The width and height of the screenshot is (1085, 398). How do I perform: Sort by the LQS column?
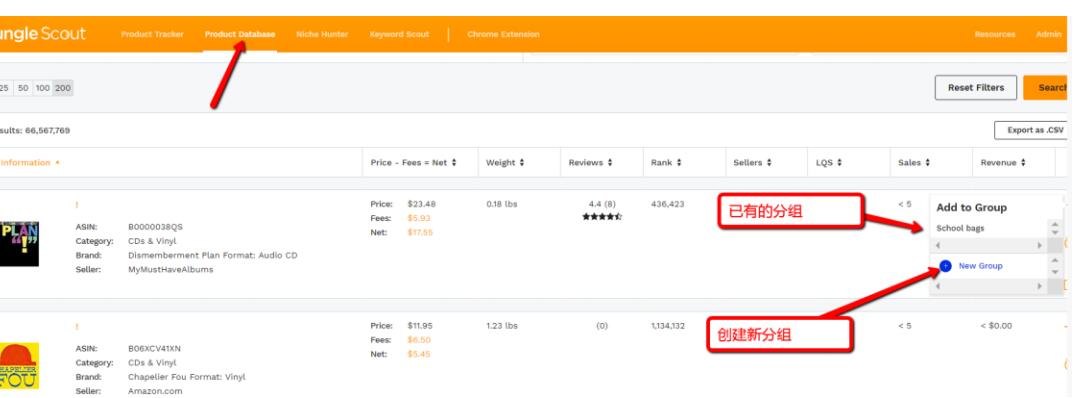tap(829, 163)
